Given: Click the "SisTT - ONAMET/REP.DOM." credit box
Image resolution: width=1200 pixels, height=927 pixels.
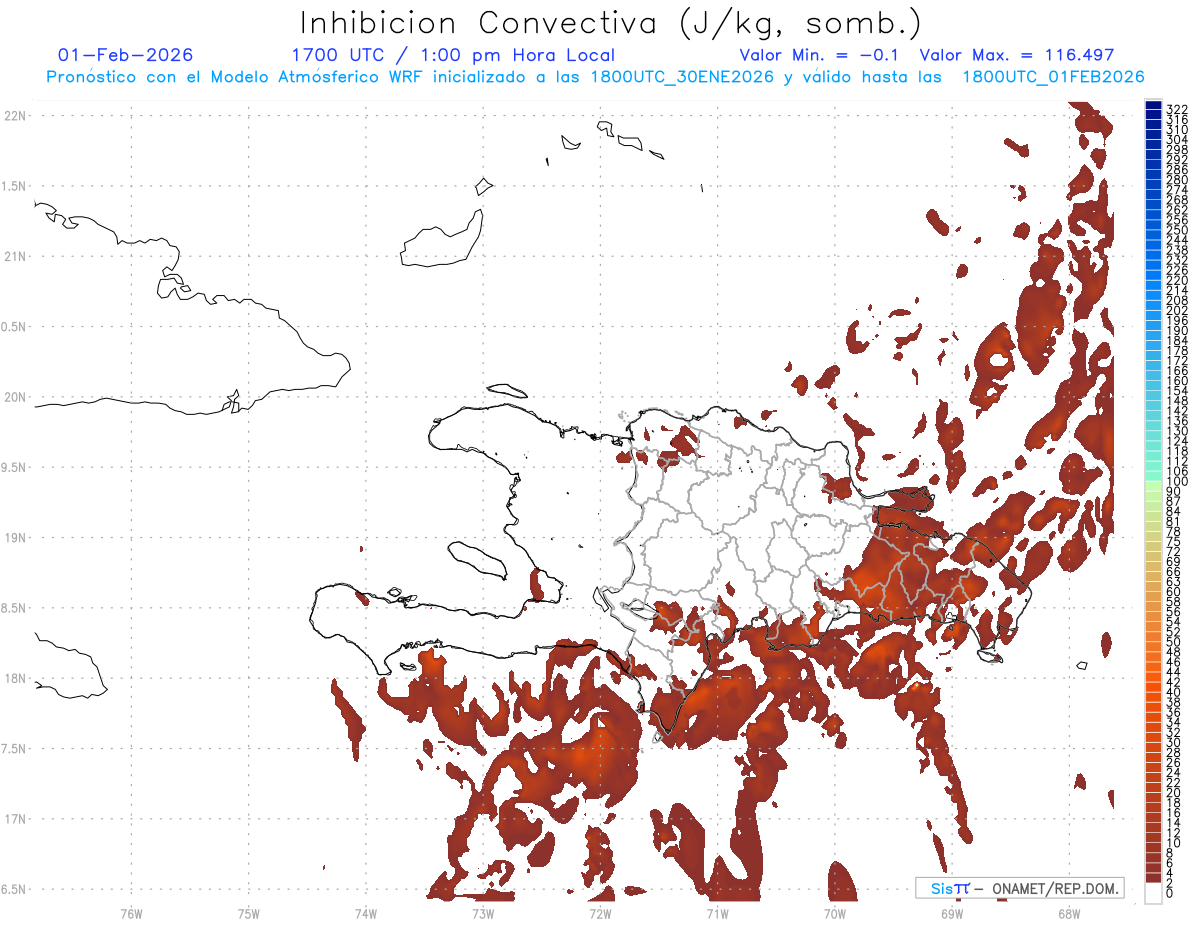Looking at the screenshot, I should (x=1019, y=888).
